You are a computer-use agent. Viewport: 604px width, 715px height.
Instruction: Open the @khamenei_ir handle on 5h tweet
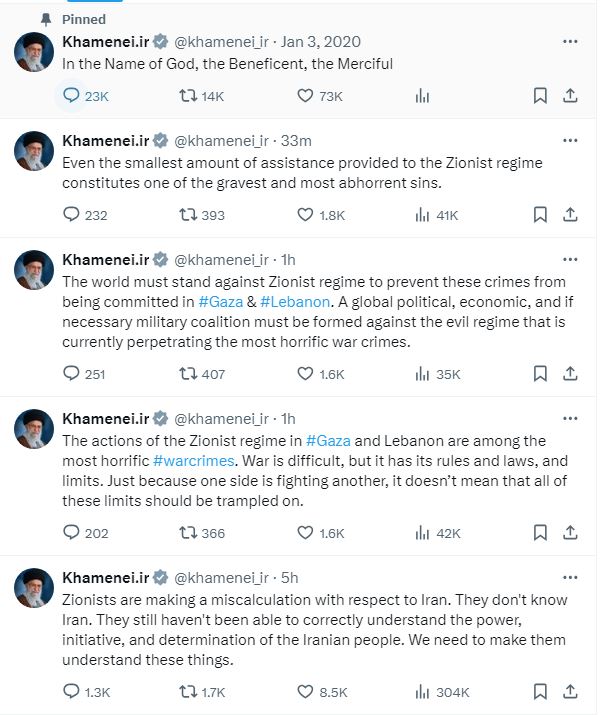pyautogui.click(x=222, y=578)
